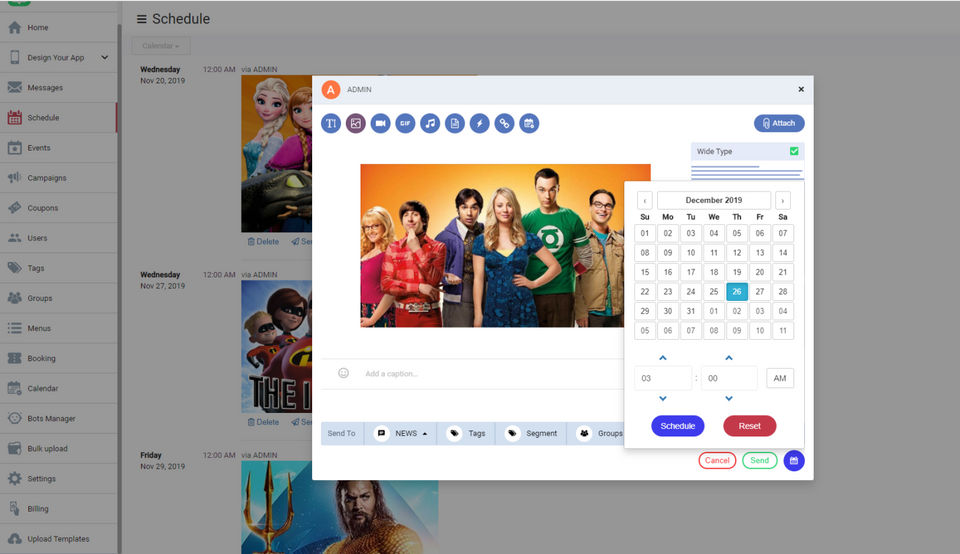The width and height of the screenshot is (960, 554).
Task: Choose Groups in the Send To bar
Action: tap(596, 433)
